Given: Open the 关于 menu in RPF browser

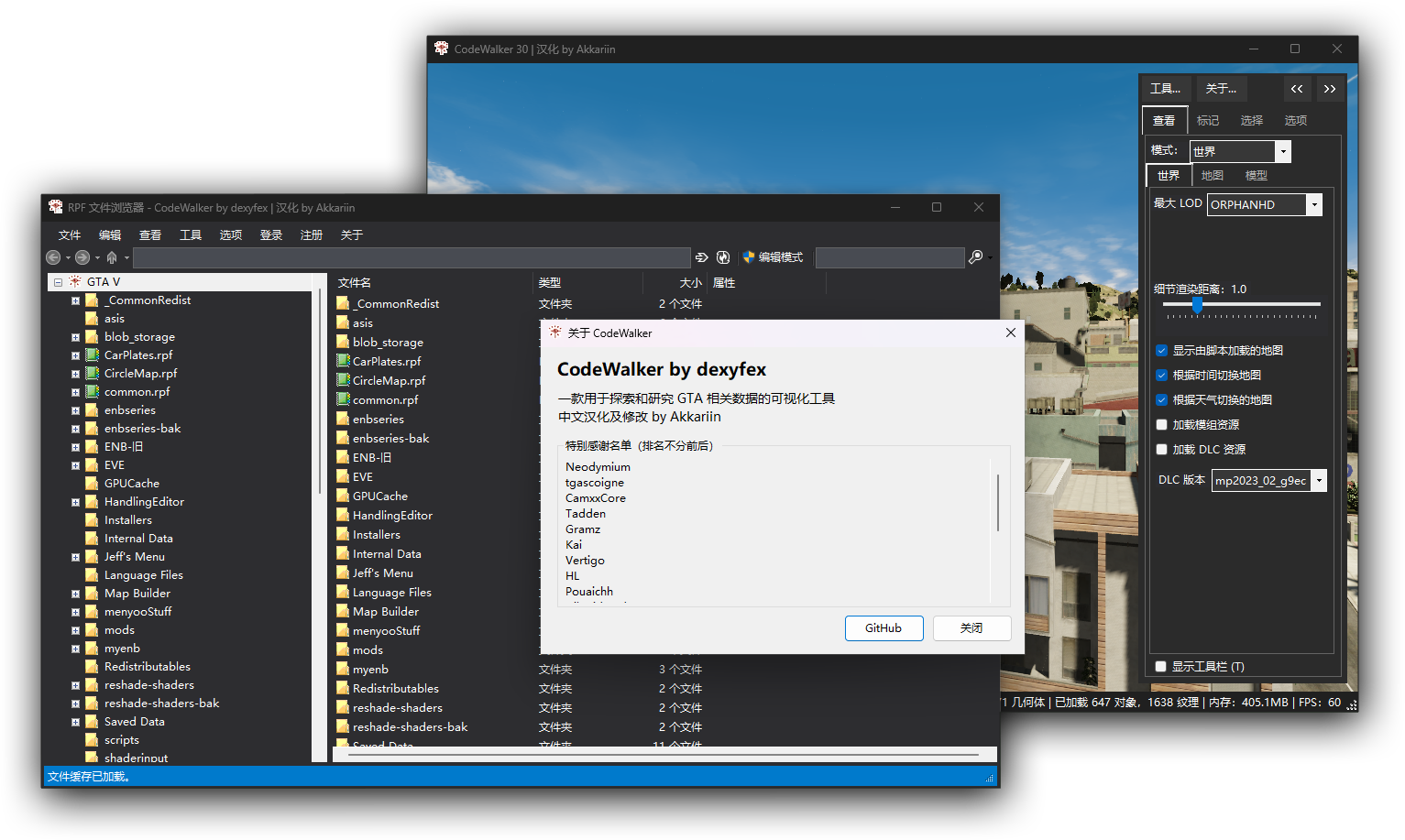Looking at the screenshot, I should [352, 235].
